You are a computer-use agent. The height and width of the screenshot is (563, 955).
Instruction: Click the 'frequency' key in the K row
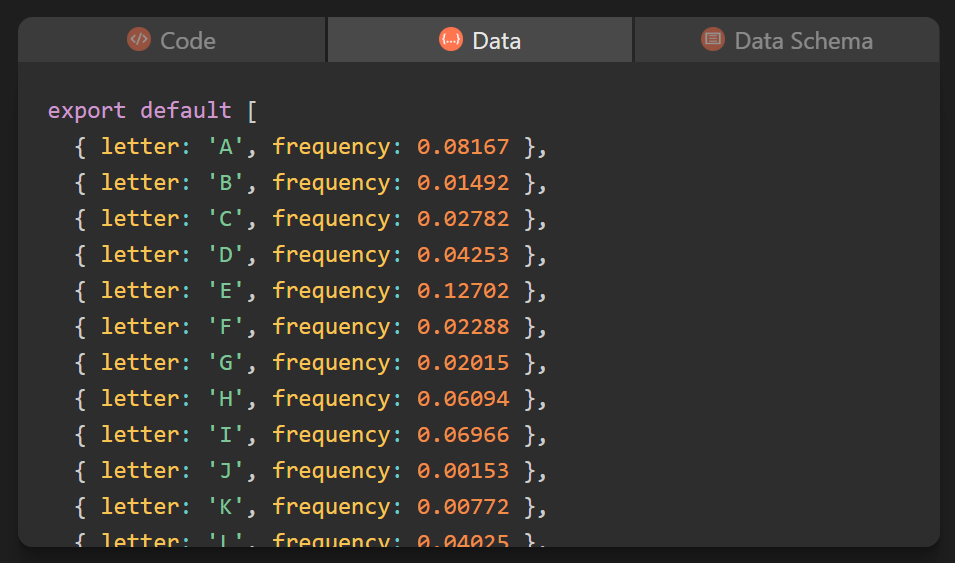pyautogui.click(x=331, y=506)
